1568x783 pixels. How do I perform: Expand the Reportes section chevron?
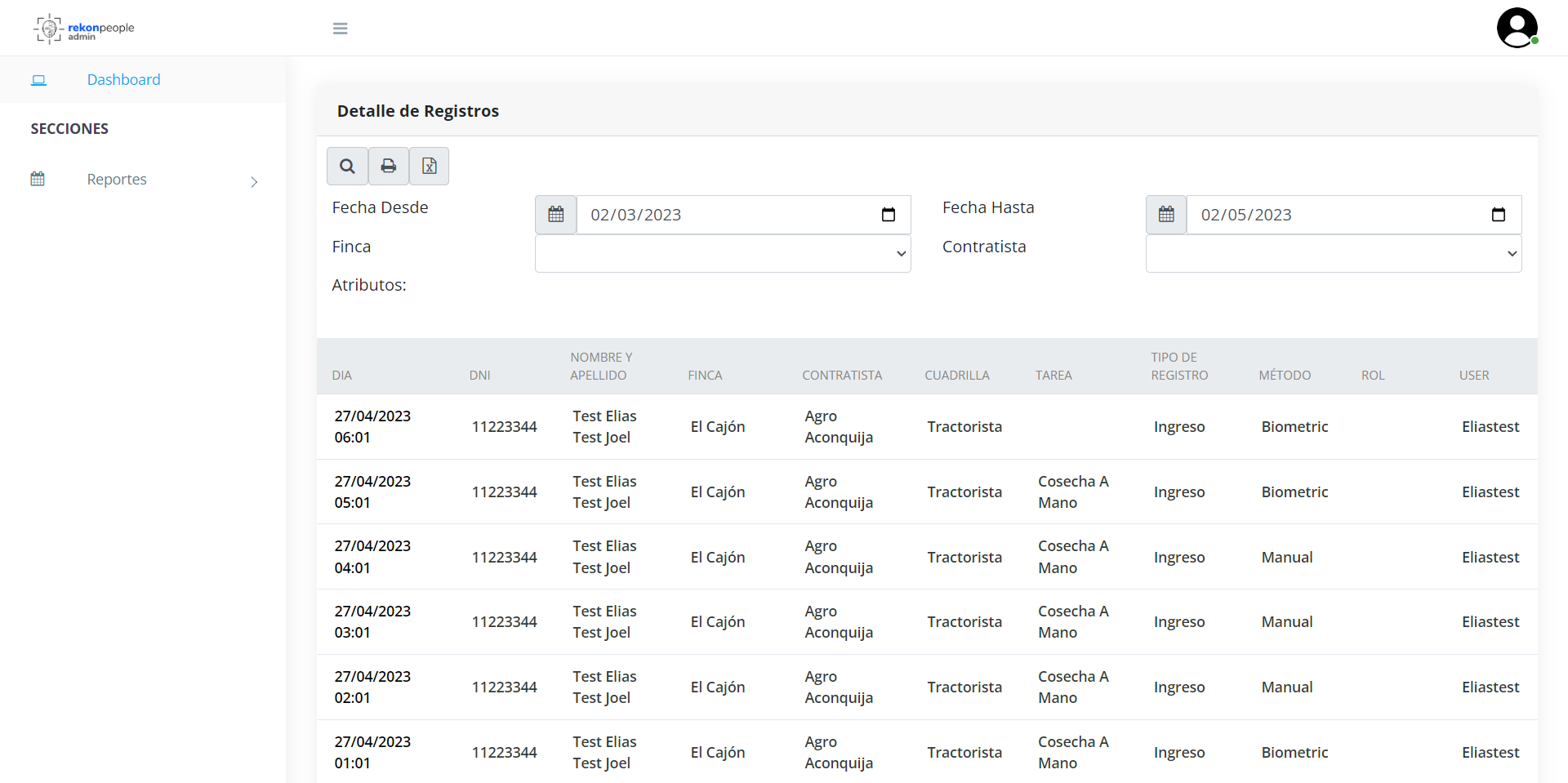[254, 181]
